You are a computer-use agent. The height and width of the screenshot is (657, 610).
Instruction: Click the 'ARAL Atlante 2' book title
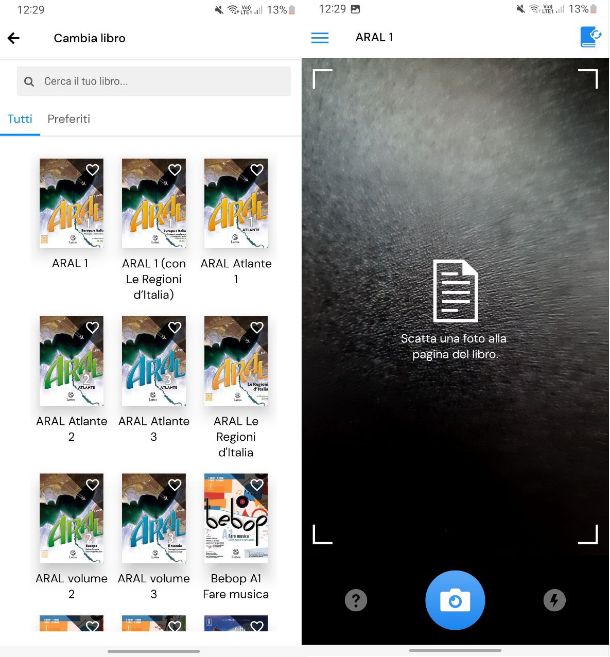click(72, 429)
